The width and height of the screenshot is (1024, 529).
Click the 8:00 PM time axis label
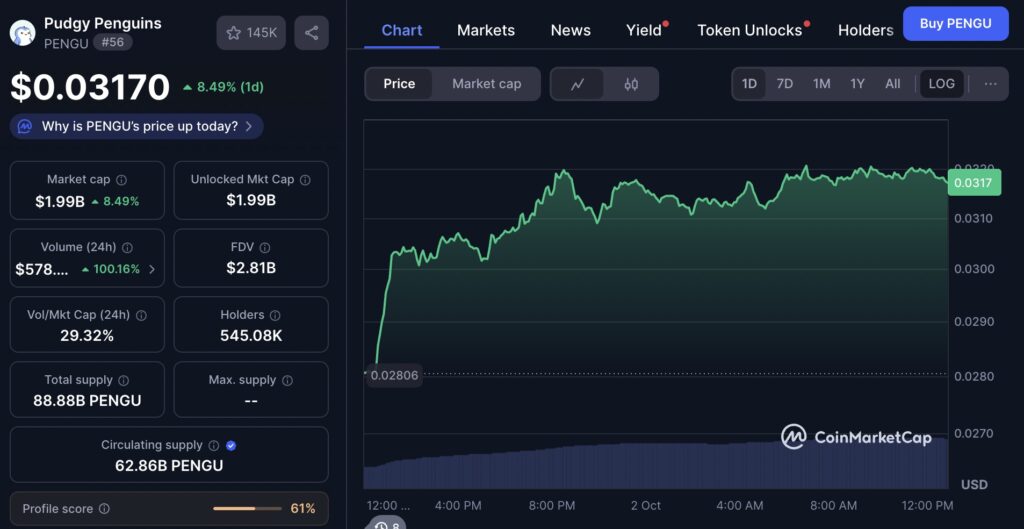pyautogui.click(x=552, y=505)
